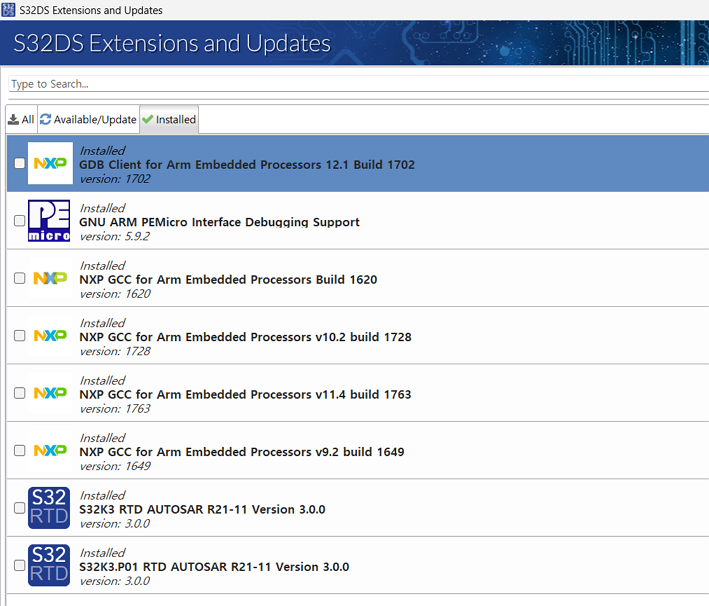This screenshot has width=709, height=606.
Task: Switch to the All tab
Action: (x=21, y=119)
